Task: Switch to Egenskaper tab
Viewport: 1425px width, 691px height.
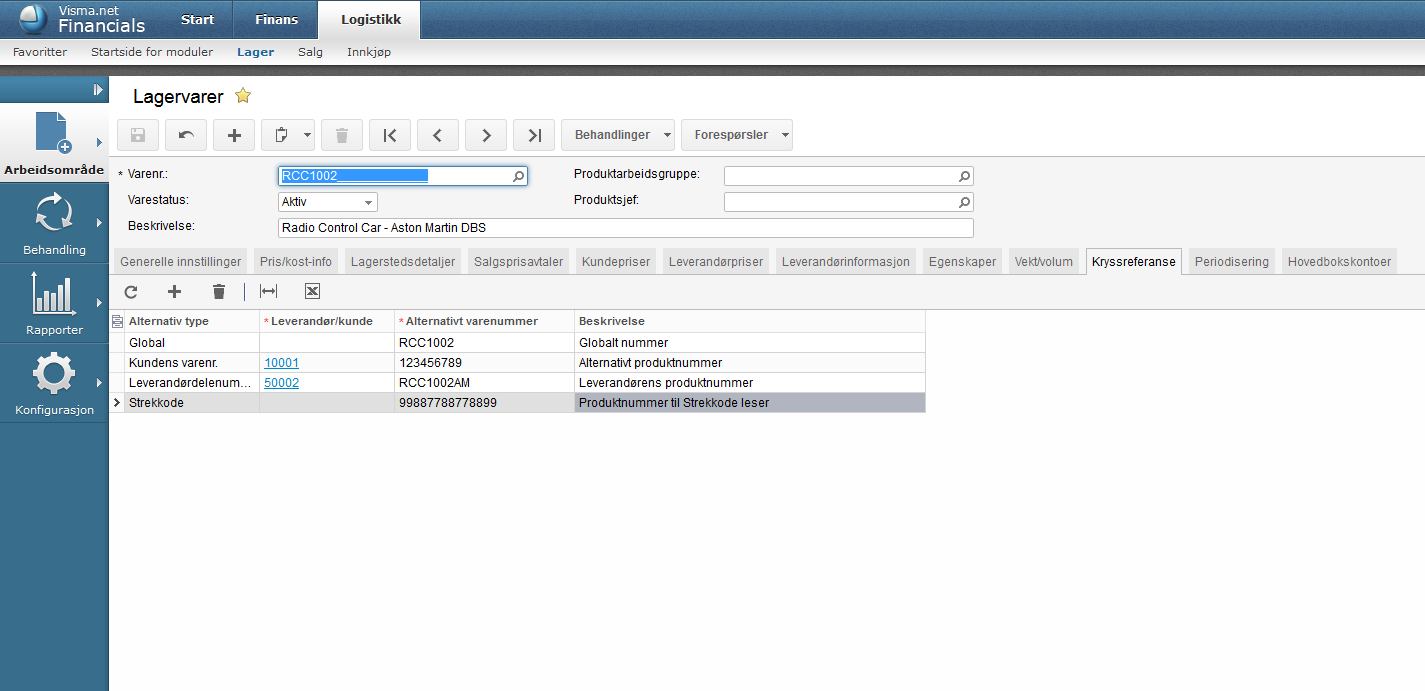Action: click(x=962, y=262)
